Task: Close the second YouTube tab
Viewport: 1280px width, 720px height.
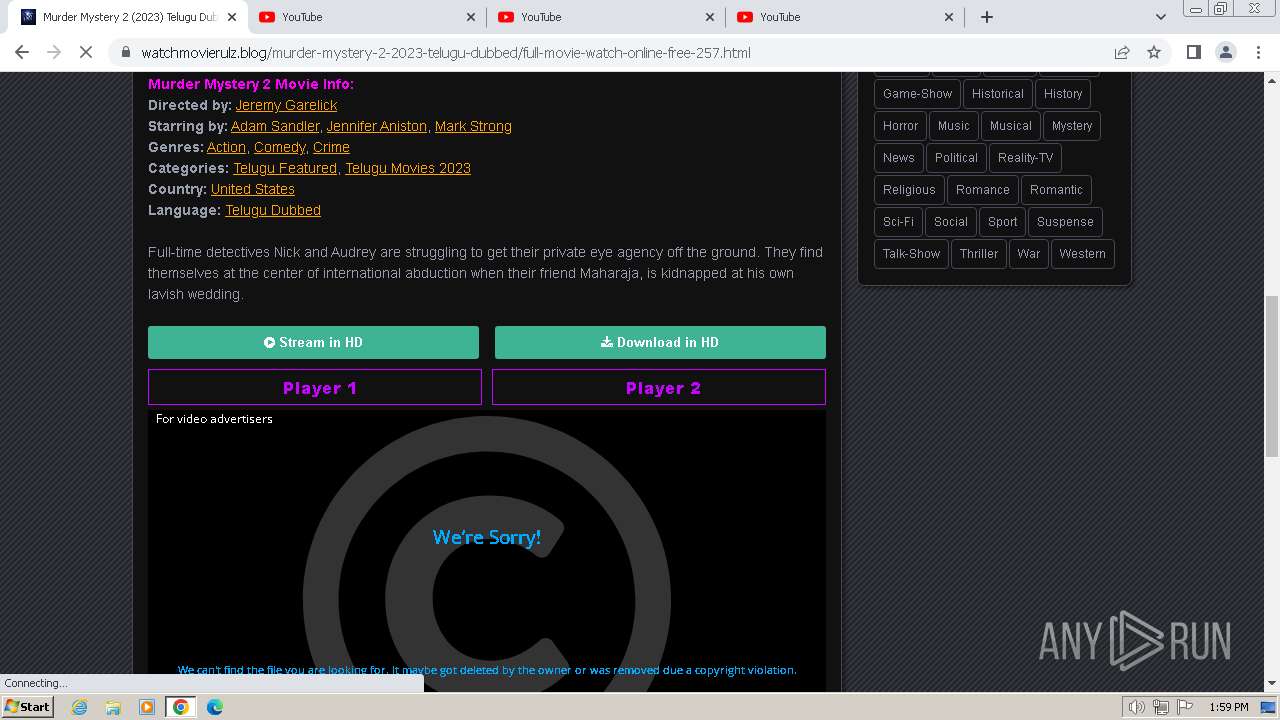Action: click(710, 17)
